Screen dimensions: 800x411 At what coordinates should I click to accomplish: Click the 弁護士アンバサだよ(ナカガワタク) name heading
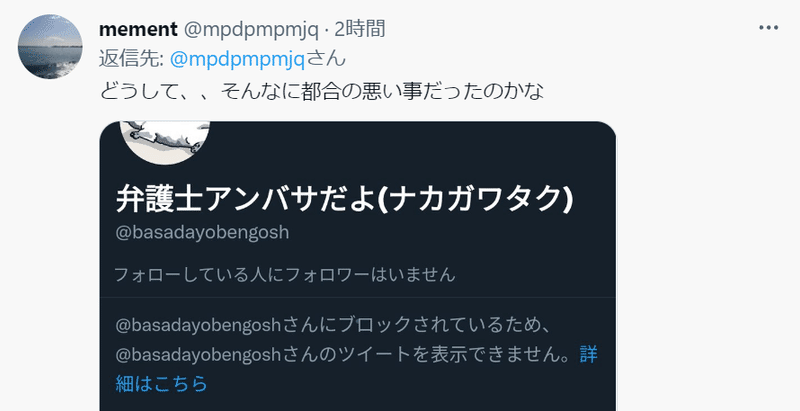[345, 199]
